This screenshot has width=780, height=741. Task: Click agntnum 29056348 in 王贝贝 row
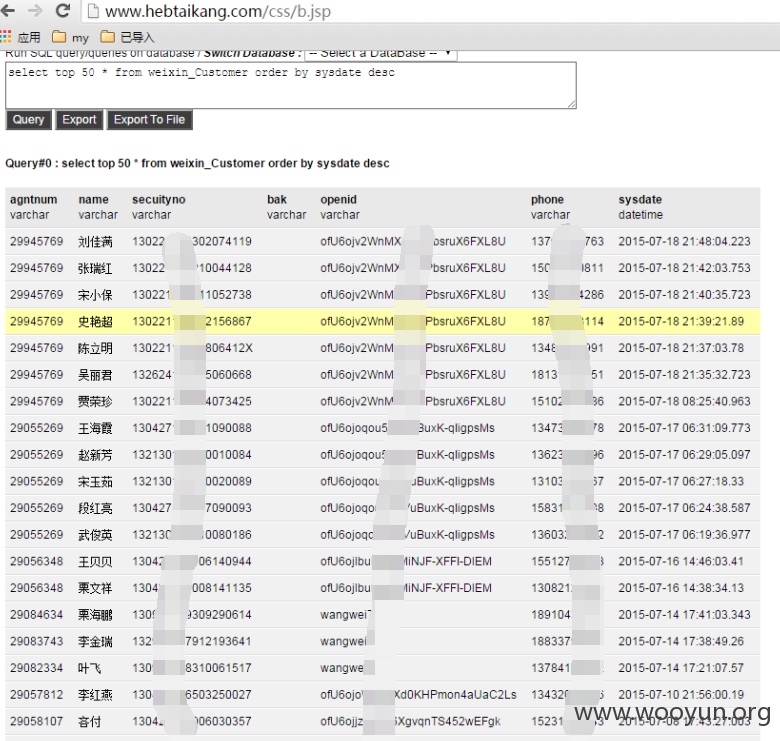point(36,561)
